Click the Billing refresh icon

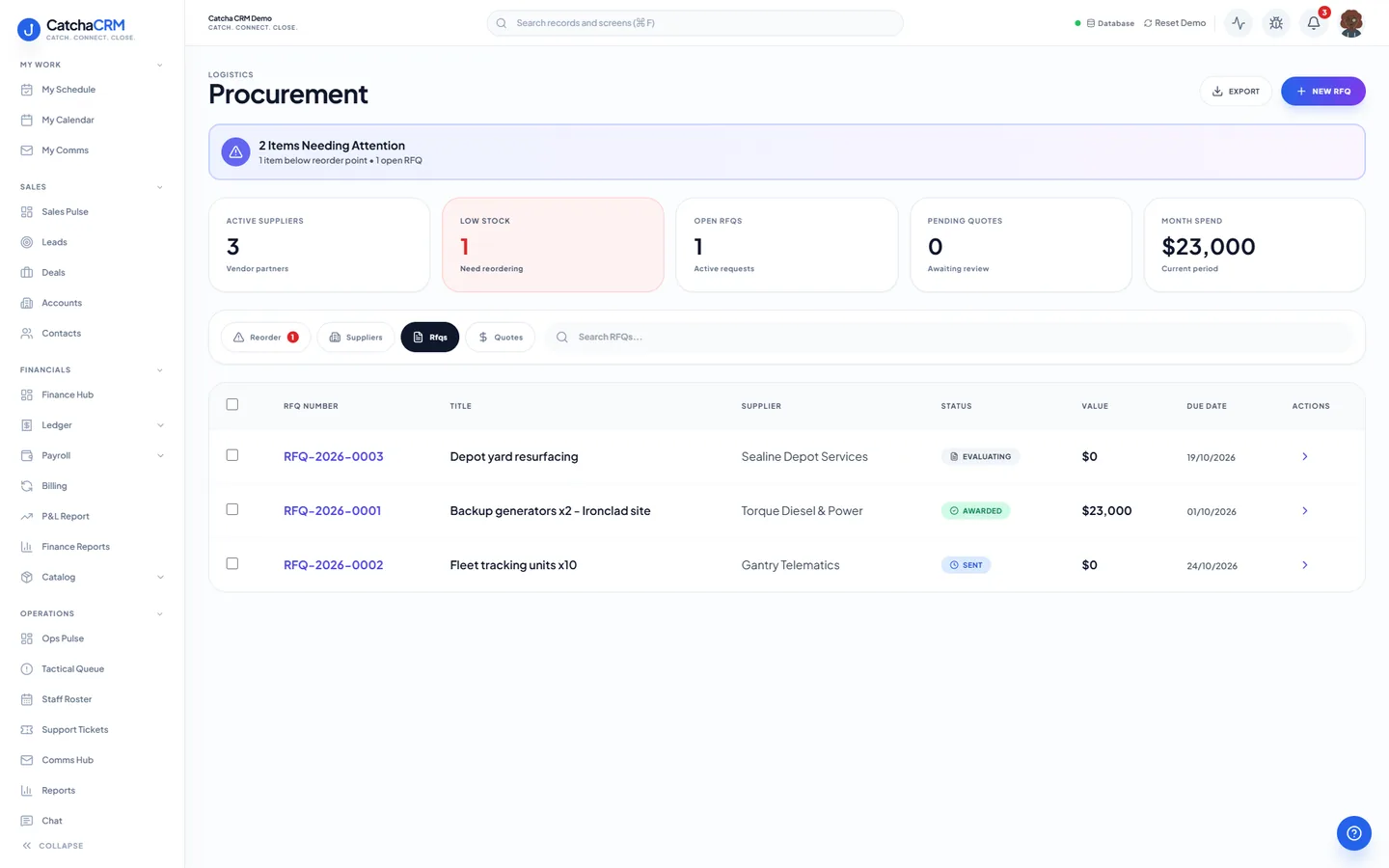coord(27,486)
